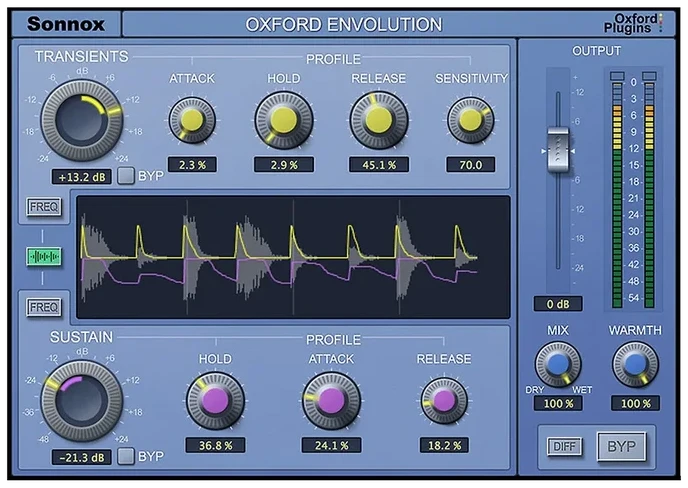Click the -21.3 dB sustain value field

point(82,458)
